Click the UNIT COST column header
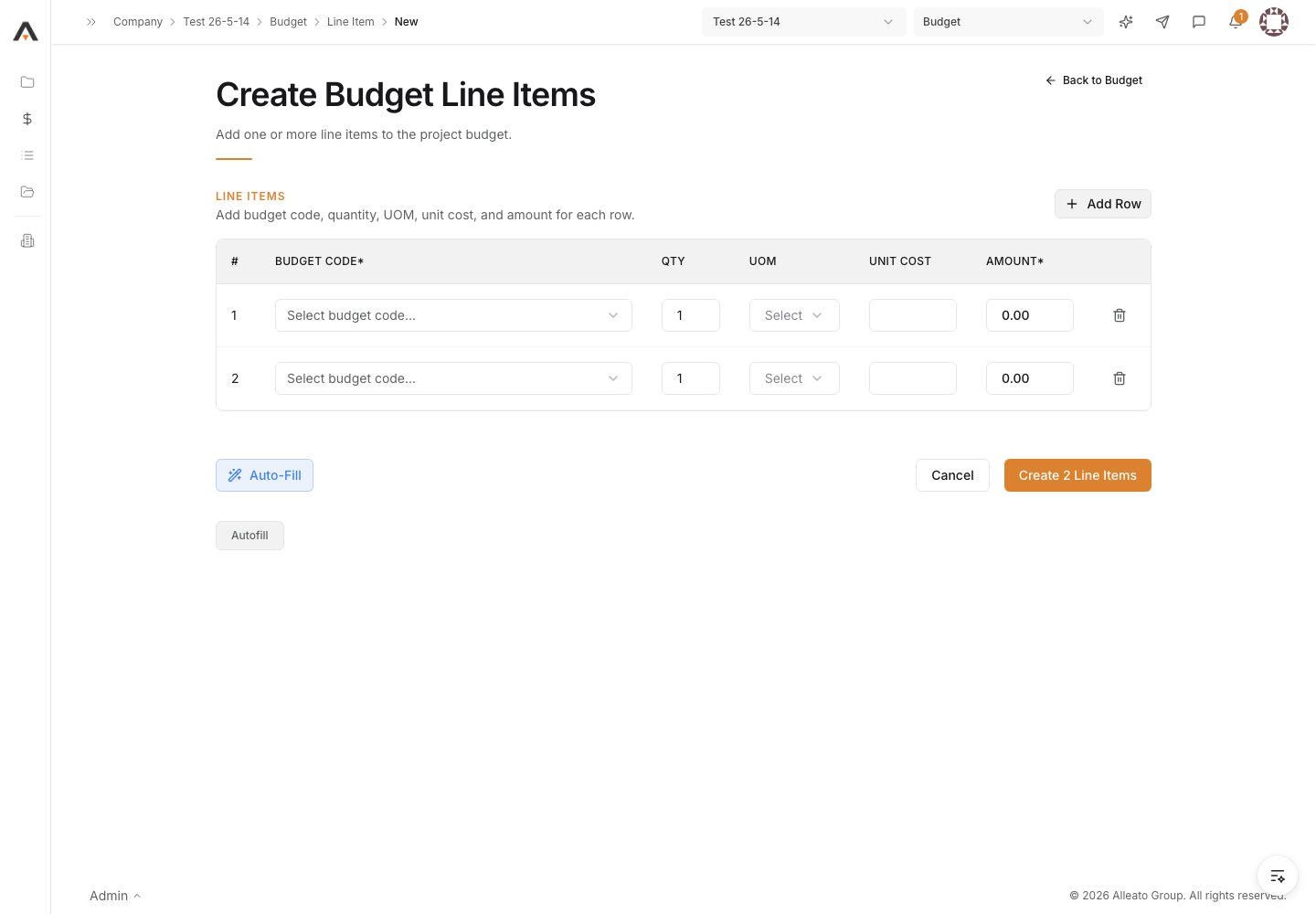The image size is (1316, 914). (900, 261)
